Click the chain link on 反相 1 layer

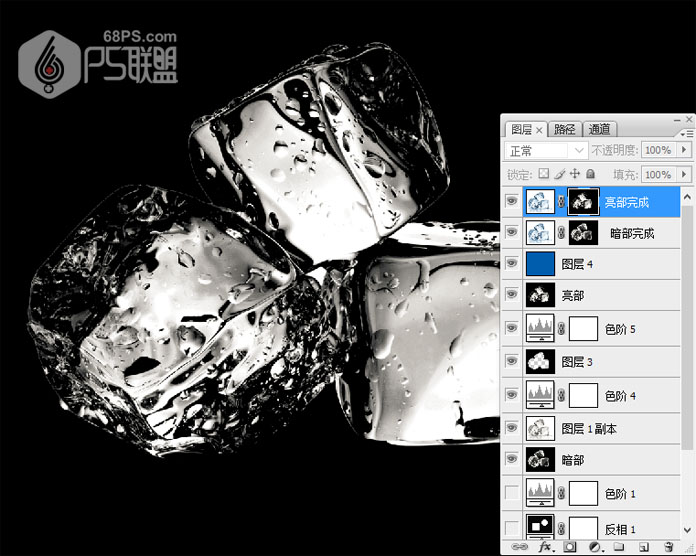[561, 528]
